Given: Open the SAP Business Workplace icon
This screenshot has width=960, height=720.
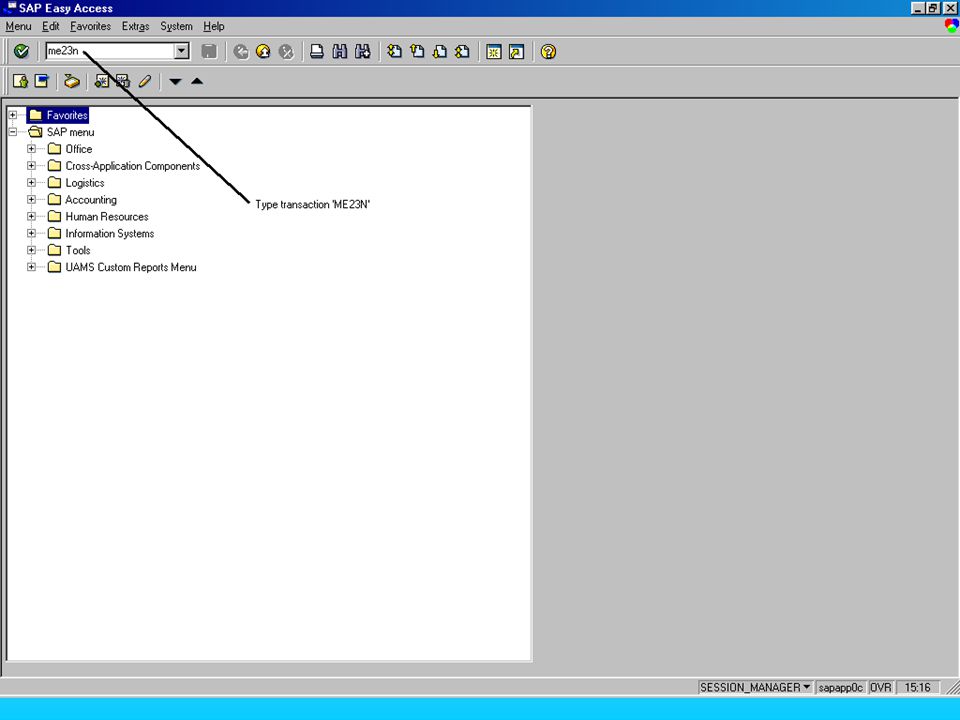Looking at the screenshot, I should 72,81.
